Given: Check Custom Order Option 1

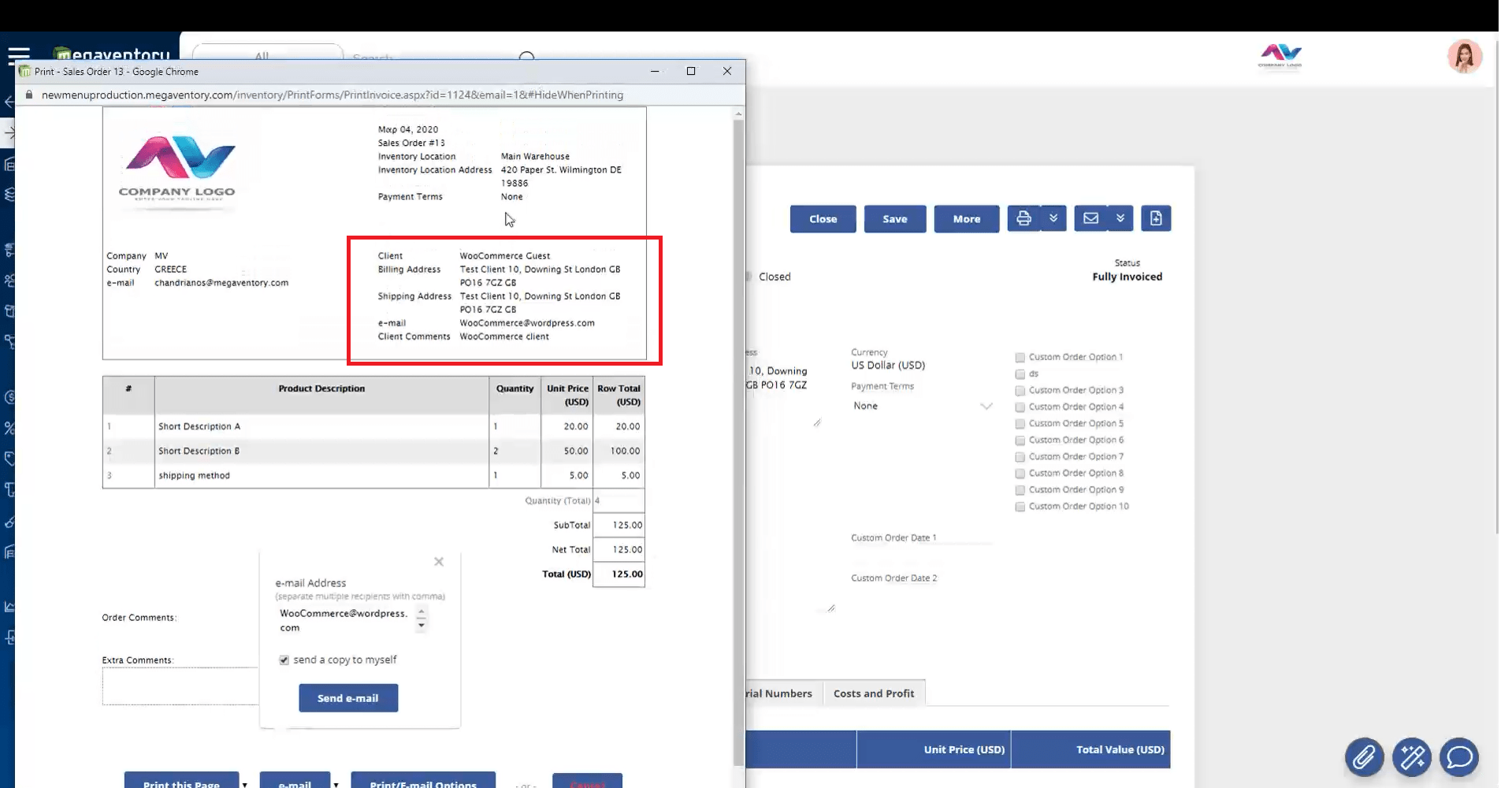Looking at the screenshot, I should [x=1020, y=357].
